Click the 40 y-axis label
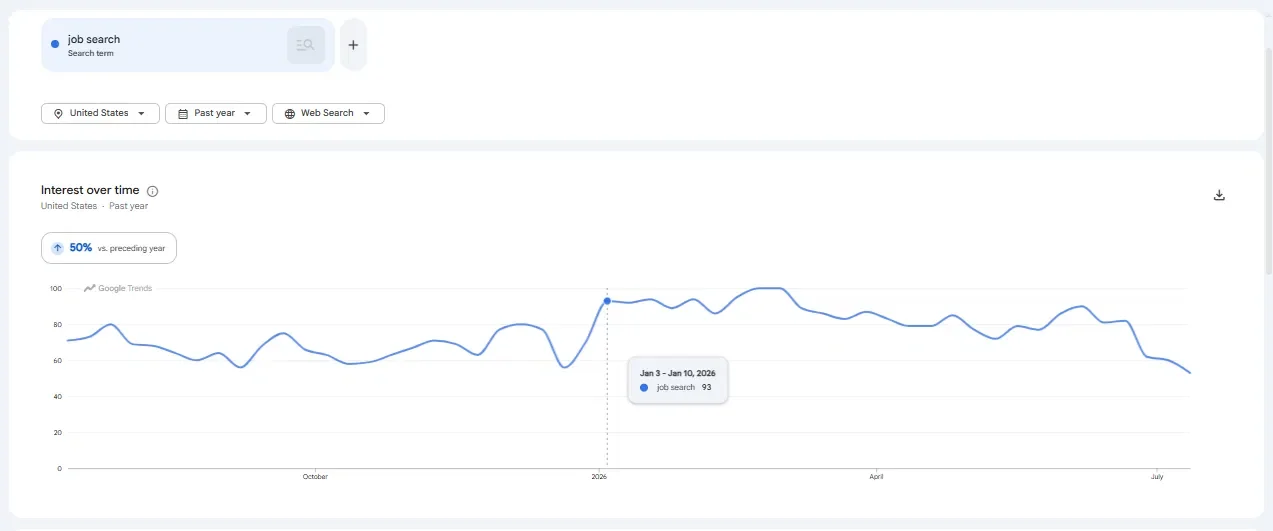Image resolution: width=1273 pixels, height=531 pixels. pos(57,397)
